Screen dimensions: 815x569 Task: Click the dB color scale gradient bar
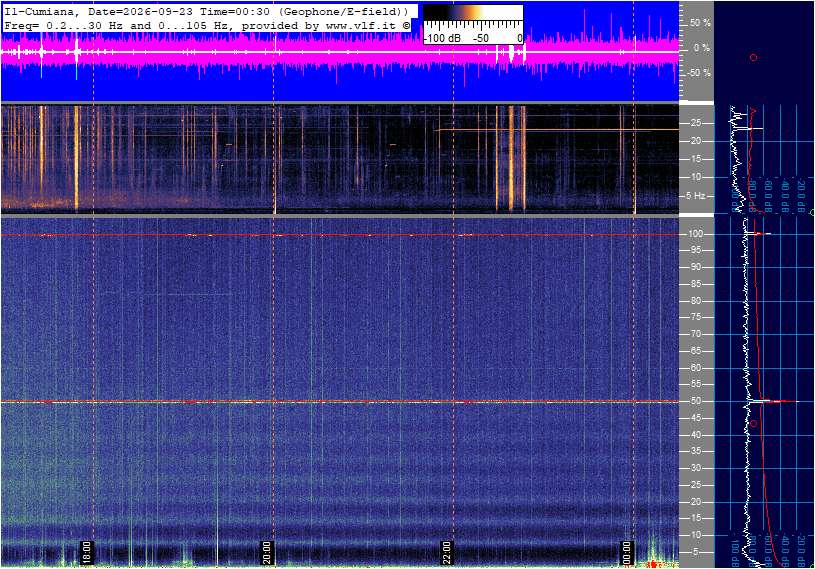(x=473, y=12)
